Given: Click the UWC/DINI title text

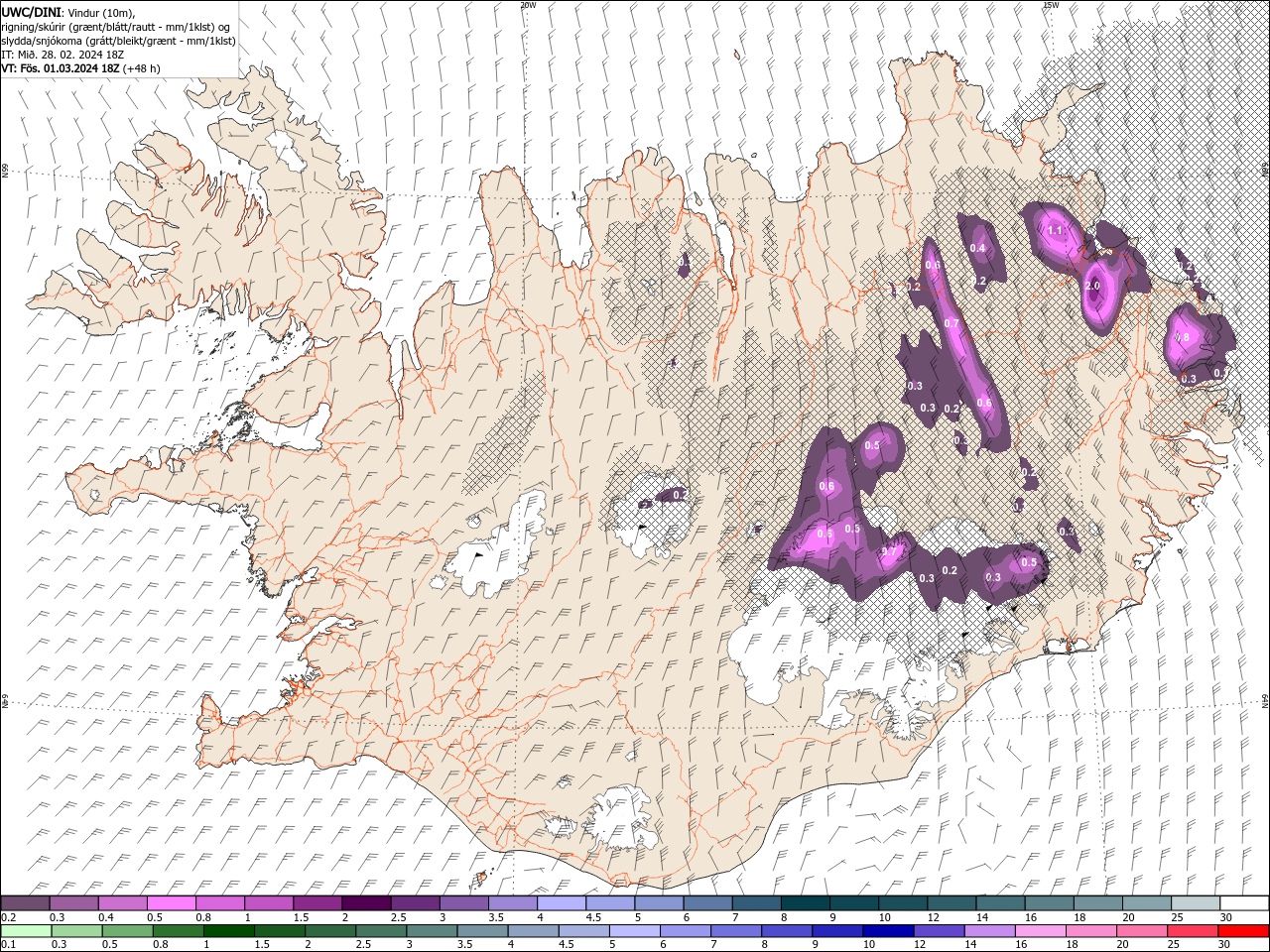Looking at the screenshot, I should (33, 12).
